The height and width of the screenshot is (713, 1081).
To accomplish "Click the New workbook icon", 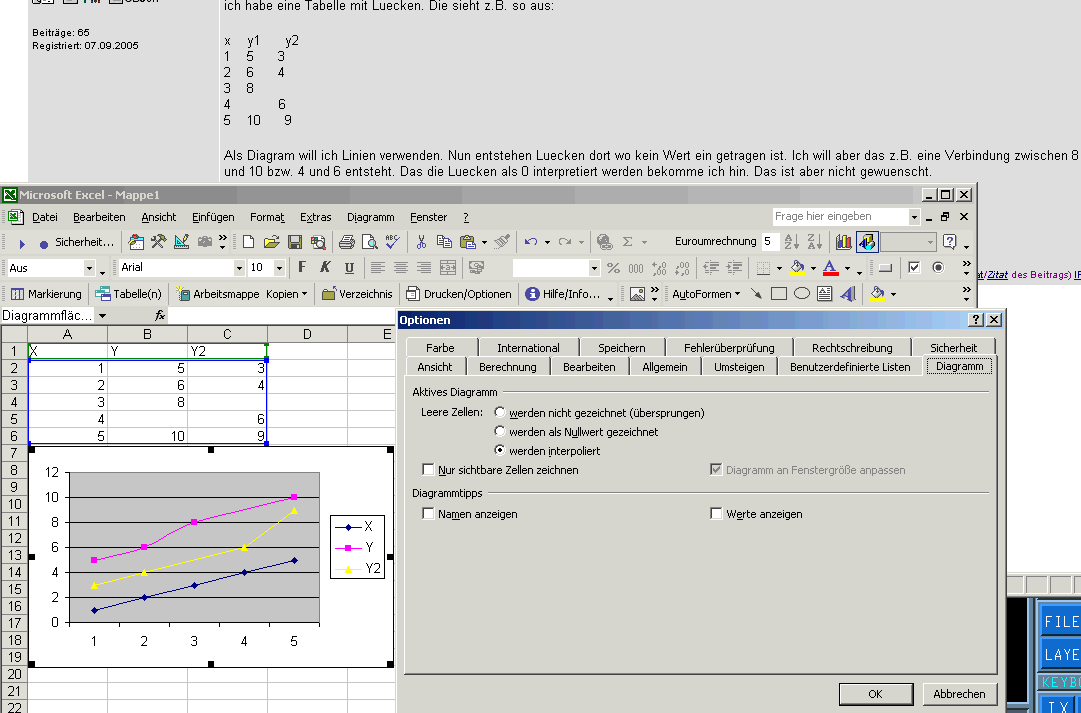I will click(x=248, y=242).
